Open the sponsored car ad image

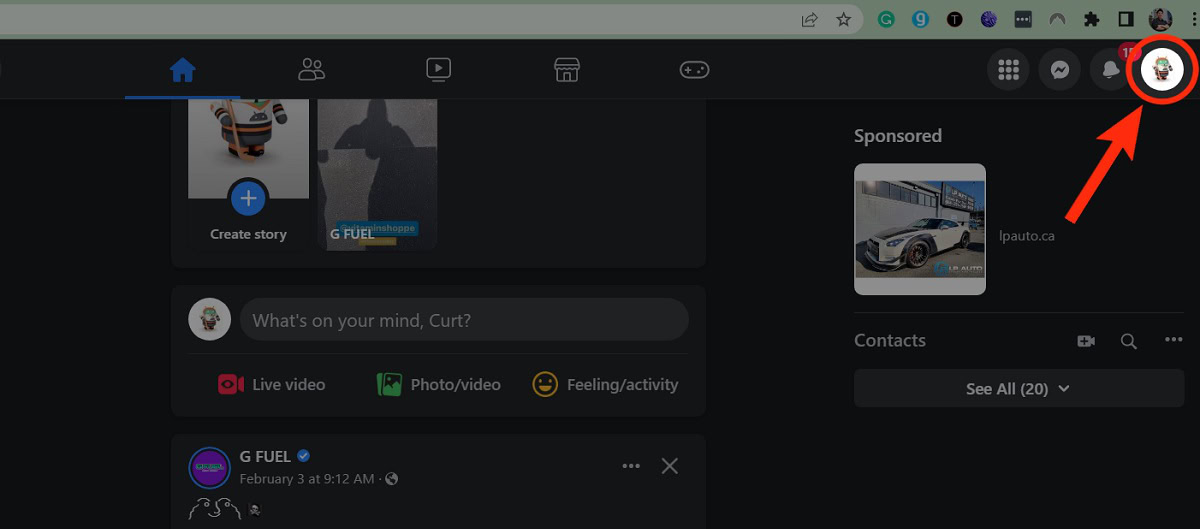[920, 229]
